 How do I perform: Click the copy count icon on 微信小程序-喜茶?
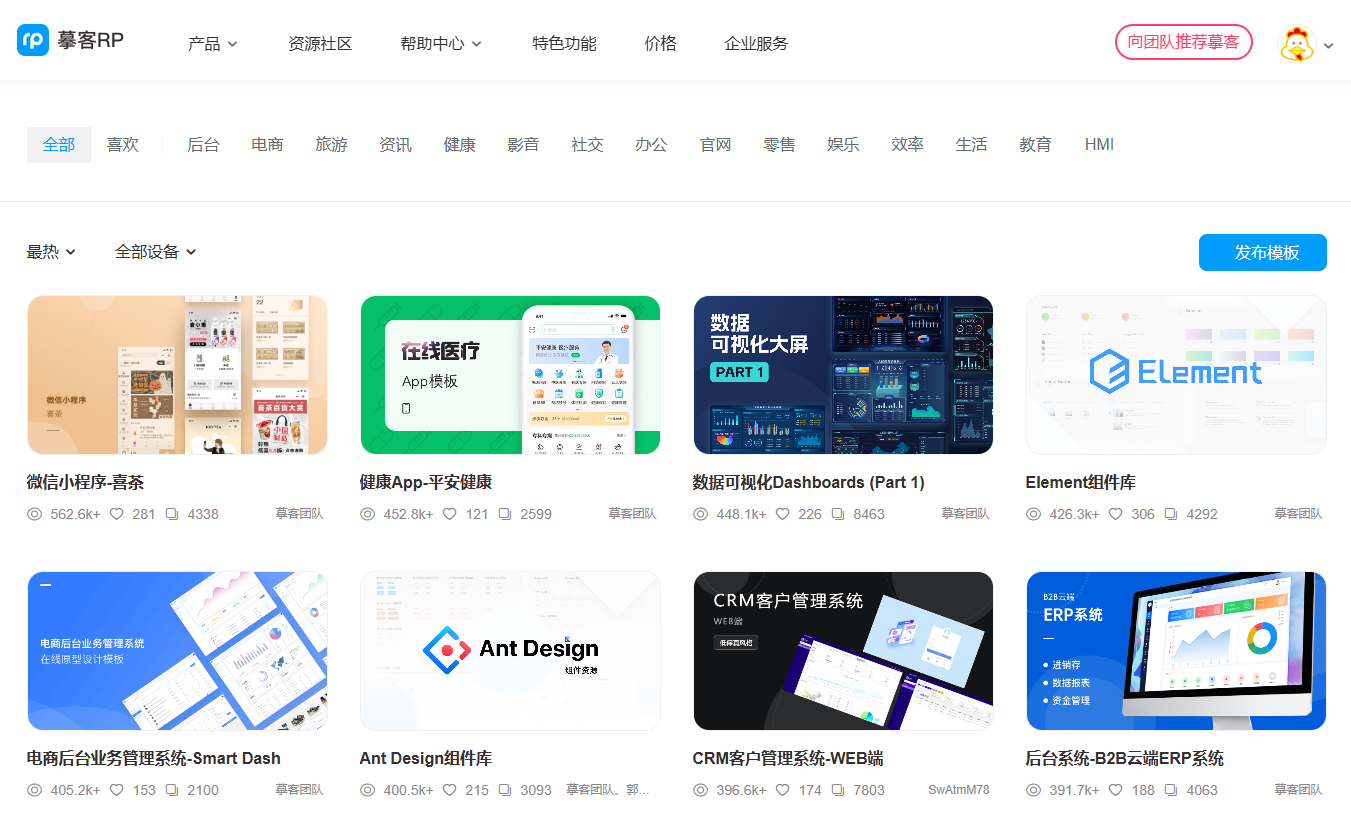(x=172, y=514)
